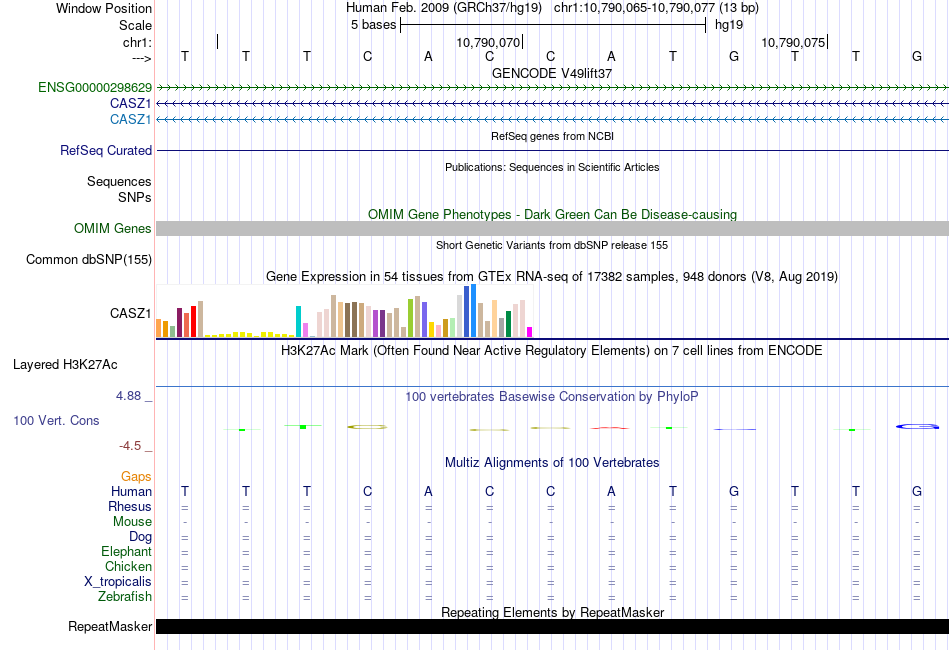
Task: Click the Sequences subtrack label
Action: pyautogui.click(x=119, y=181)
